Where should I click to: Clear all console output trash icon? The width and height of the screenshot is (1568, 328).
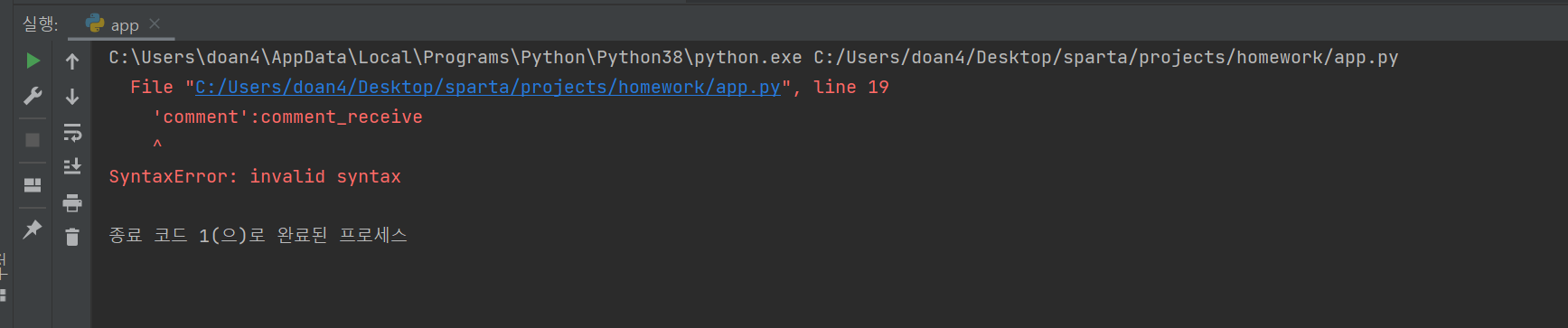72,237
